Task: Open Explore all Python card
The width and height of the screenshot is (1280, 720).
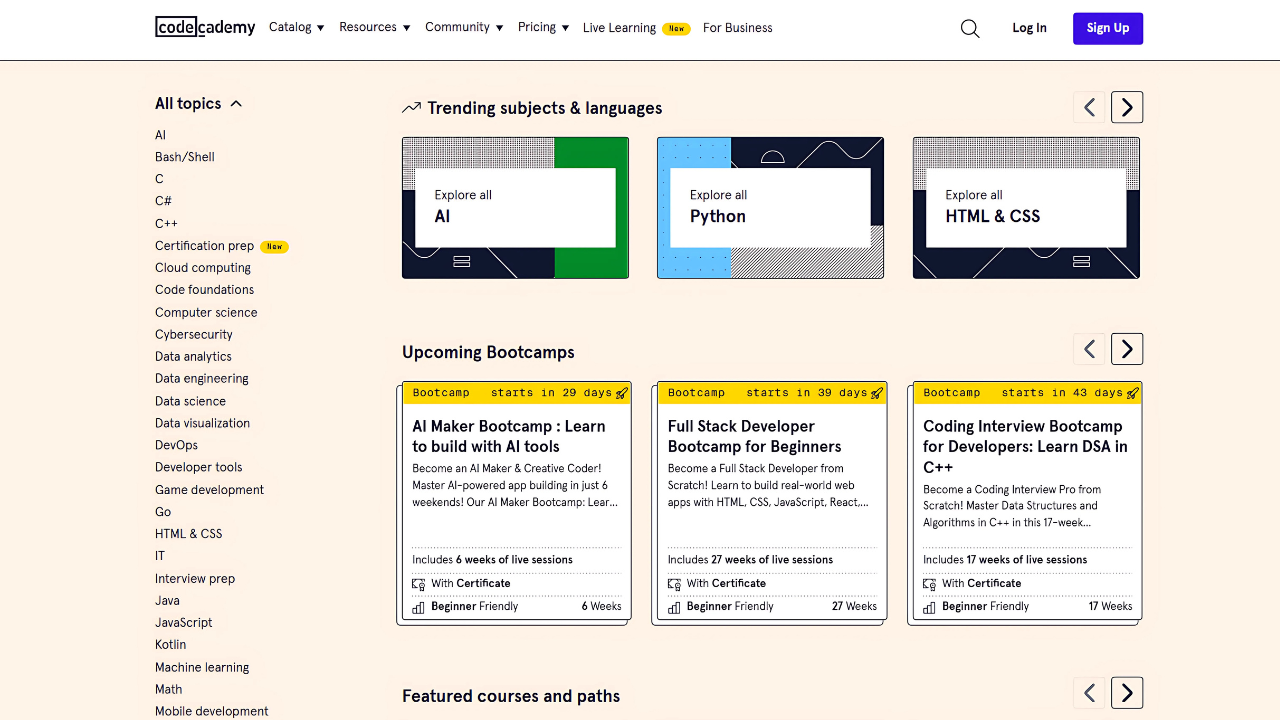Action: pos(770,208)
